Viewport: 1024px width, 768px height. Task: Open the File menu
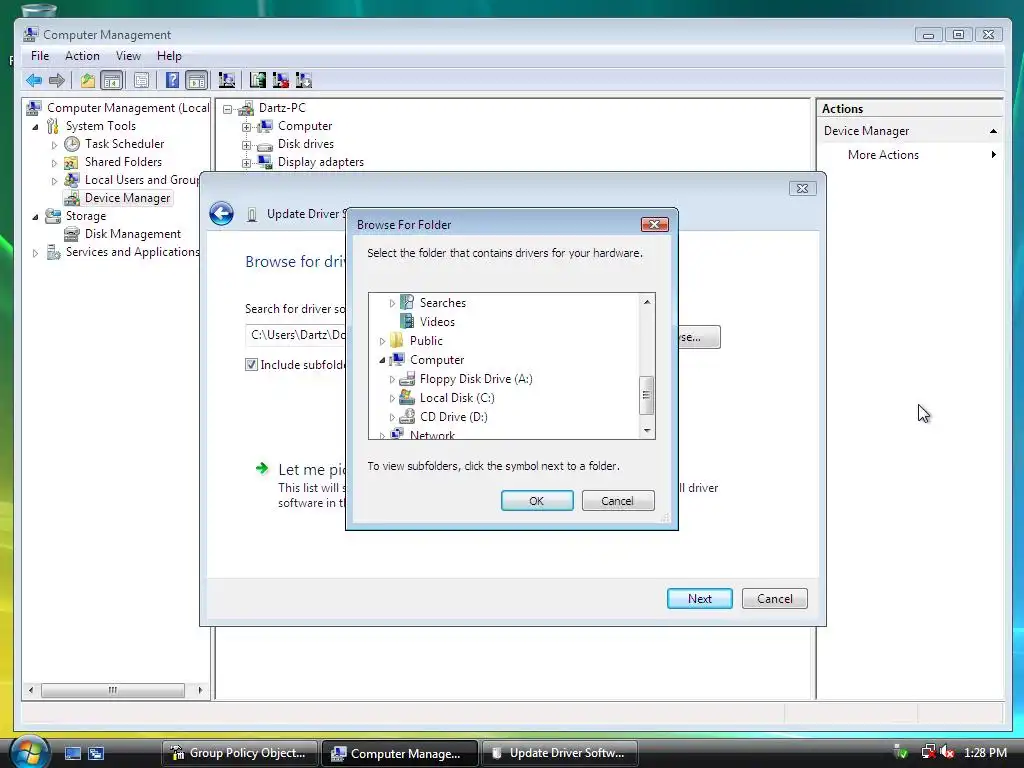[40, 56]
